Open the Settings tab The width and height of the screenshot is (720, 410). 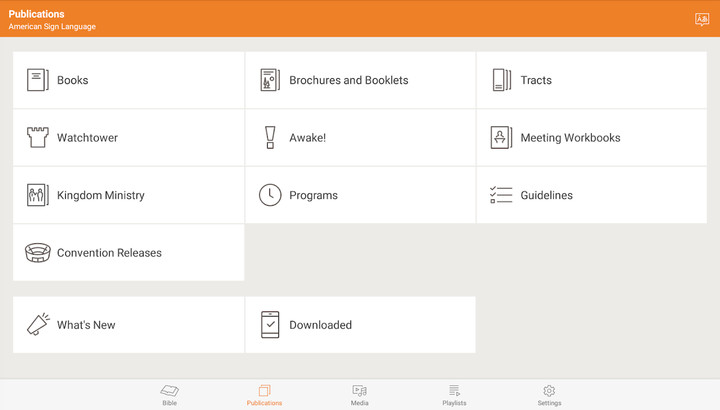(x=549, y=395)
